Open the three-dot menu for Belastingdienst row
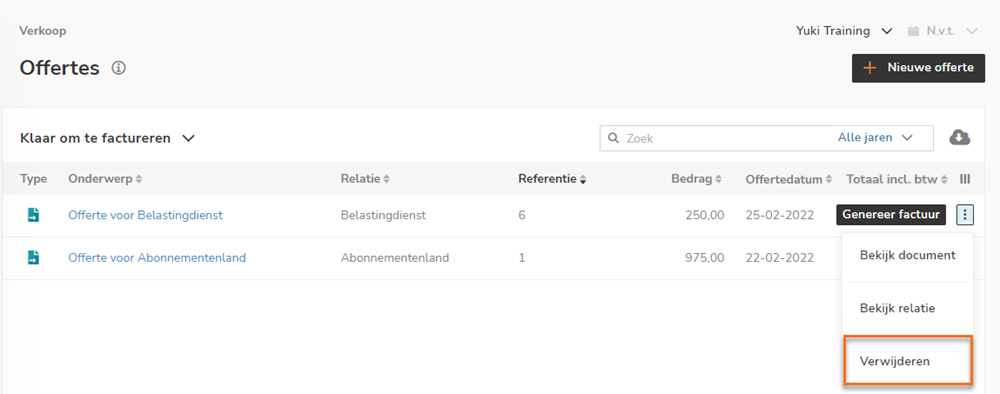1000x394 pixels. pyautogui.click(x=965, y=215)
